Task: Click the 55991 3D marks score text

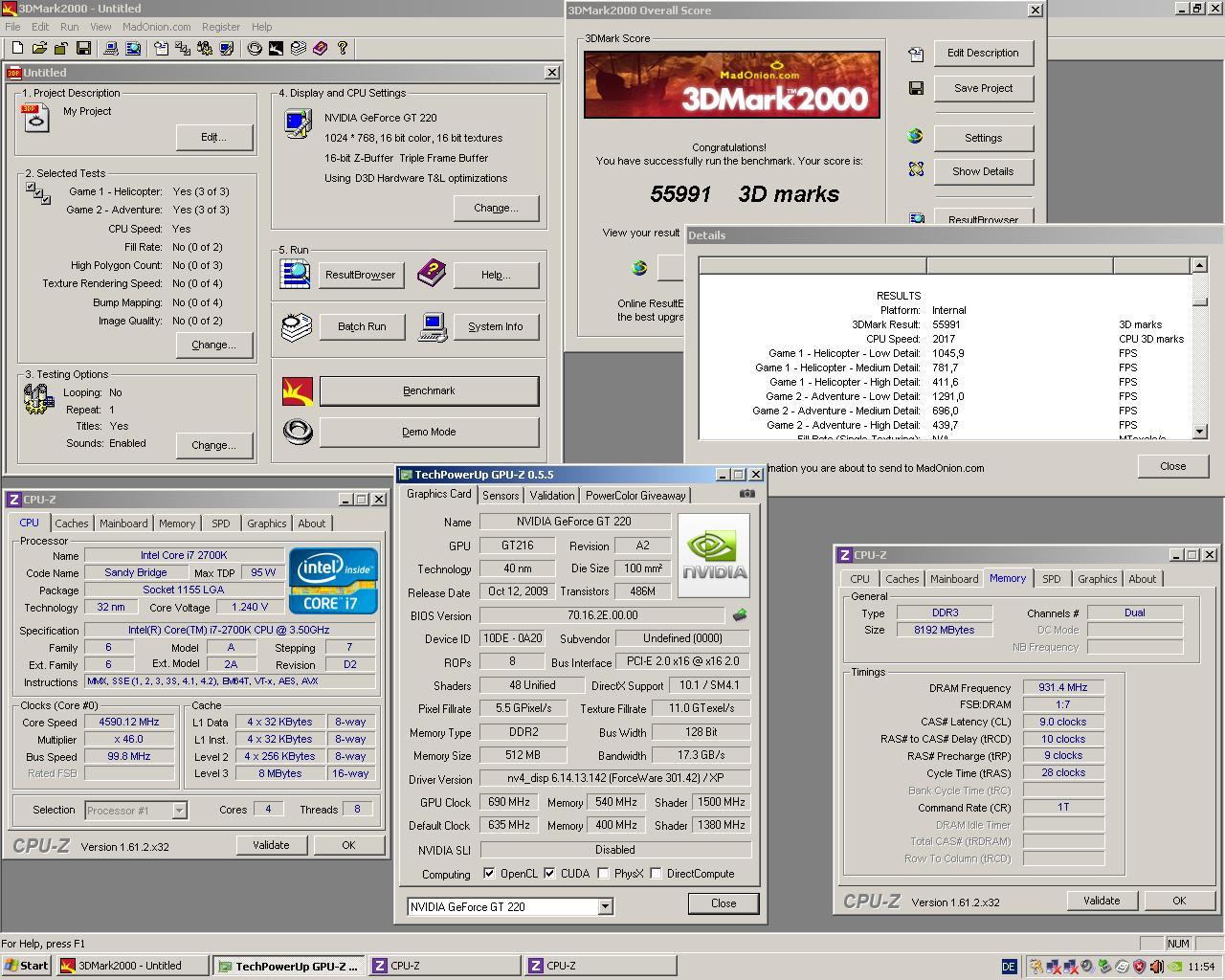Action: click(x=745, y=193)
